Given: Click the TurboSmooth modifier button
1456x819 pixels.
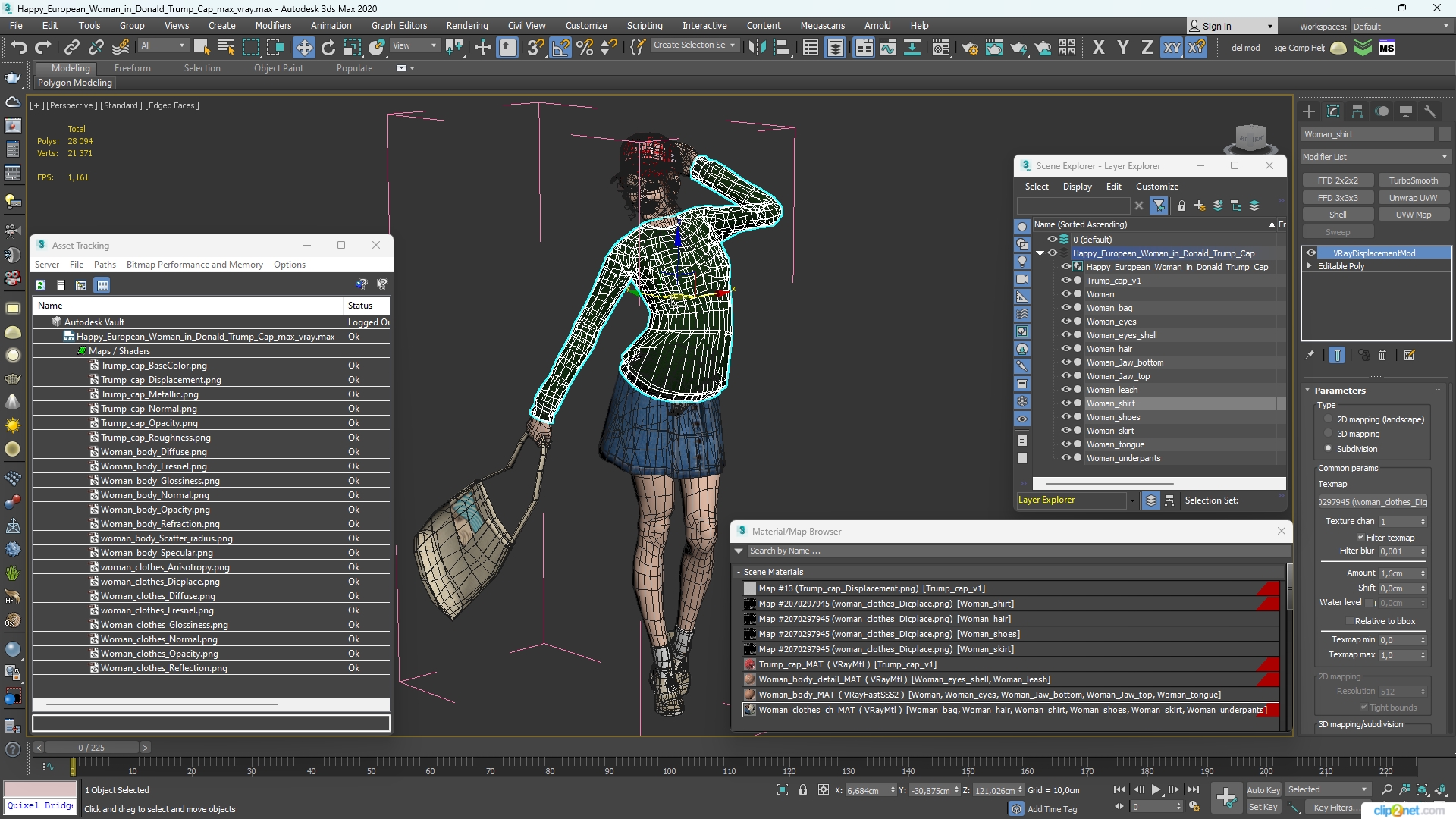Looking at the screenshot, I should tap(1413, 180).
